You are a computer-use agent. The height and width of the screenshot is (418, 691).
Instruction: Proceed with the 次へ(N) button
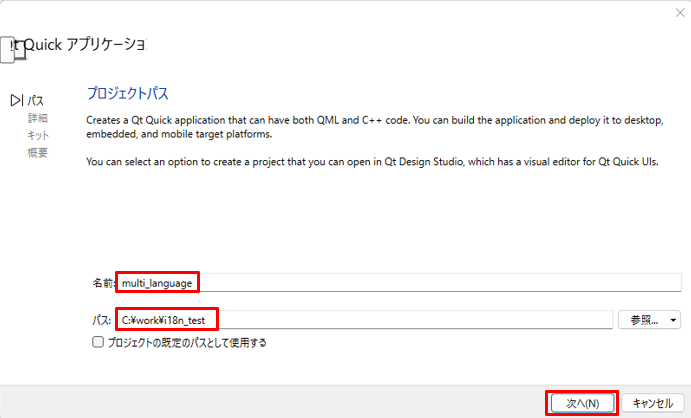(582, 402)
